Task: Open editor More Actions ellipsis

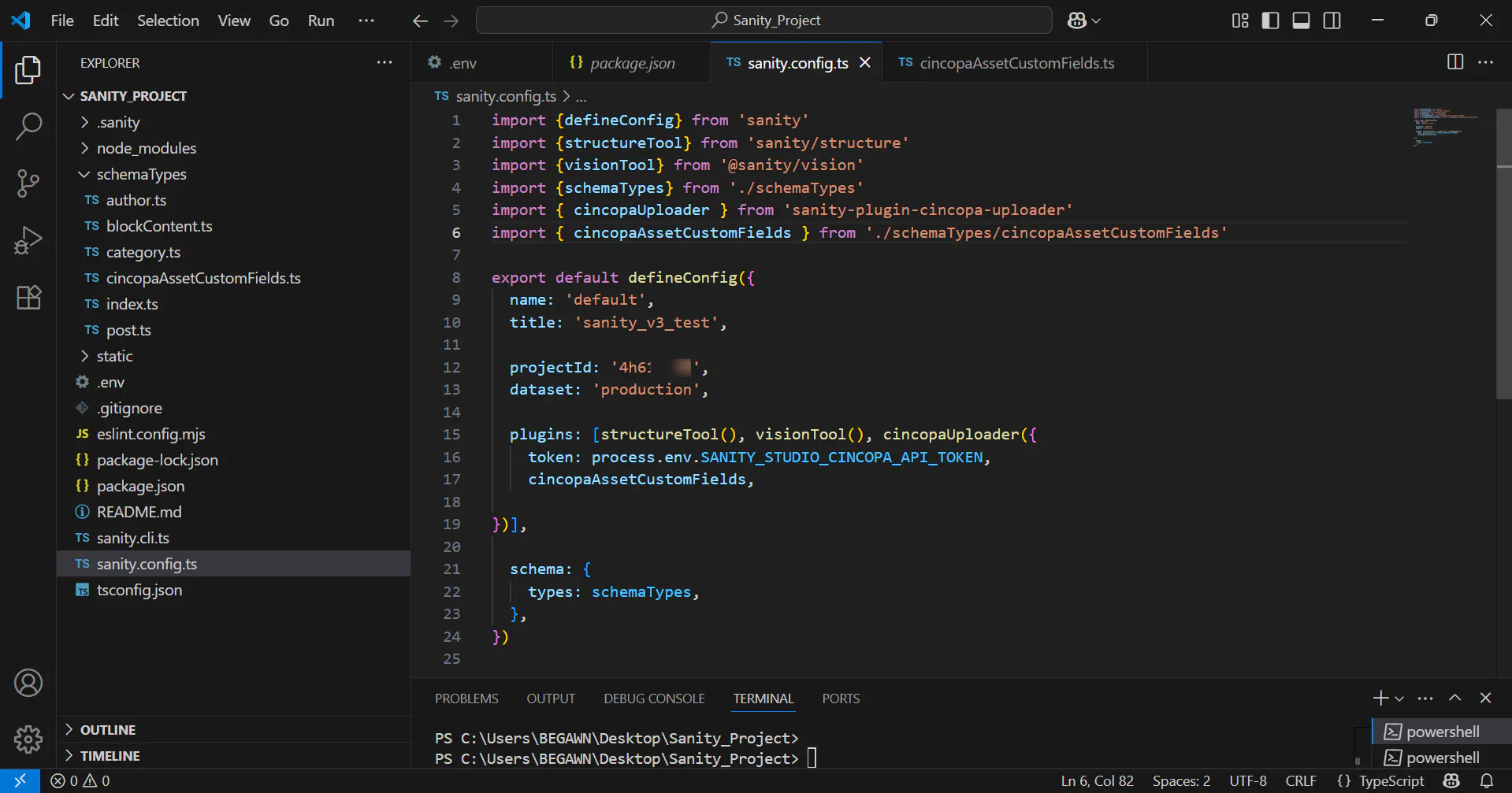Action: [1485, 62]
